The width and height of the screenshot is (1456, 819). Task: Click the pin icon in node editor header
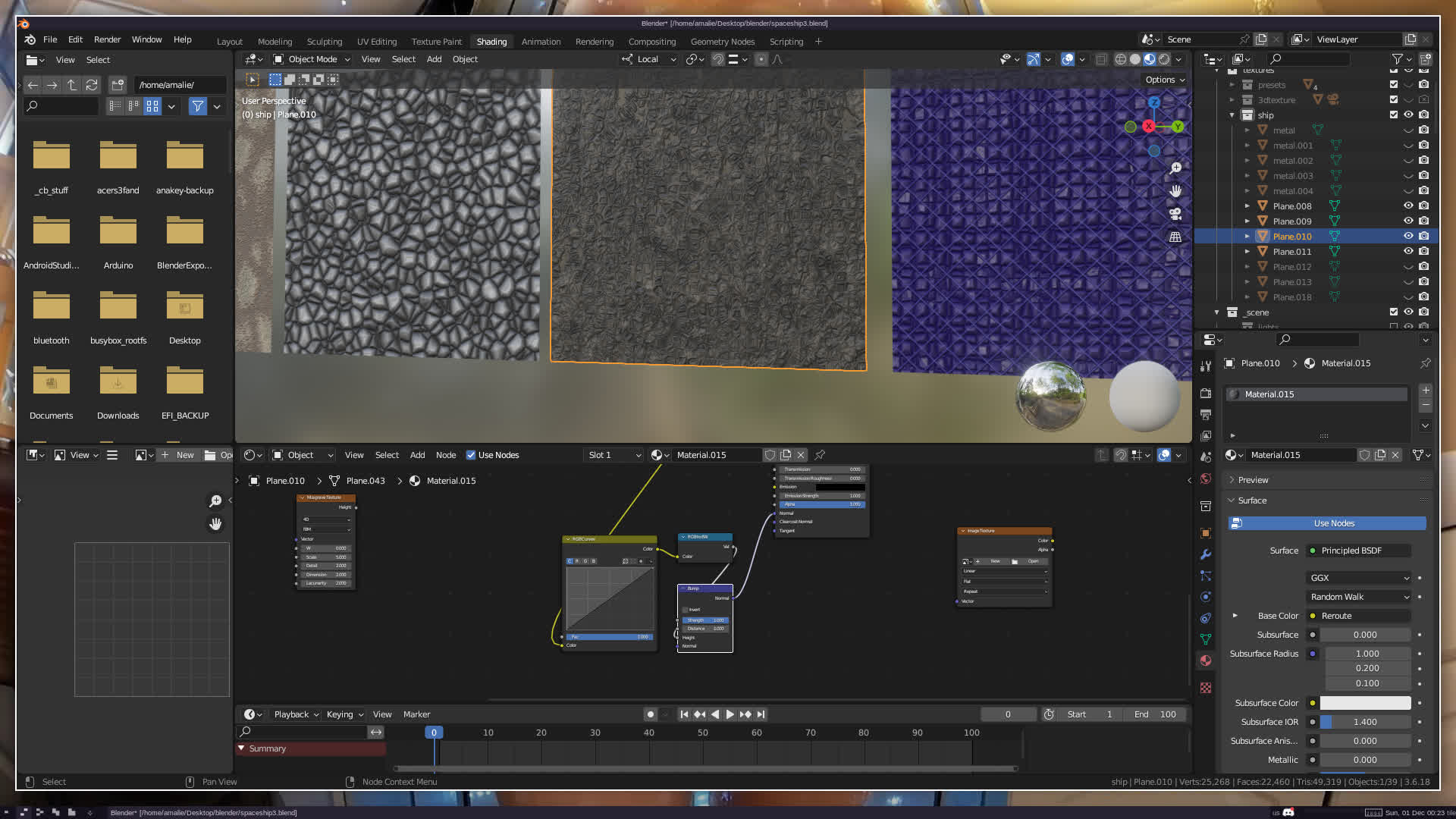(820, 455)
